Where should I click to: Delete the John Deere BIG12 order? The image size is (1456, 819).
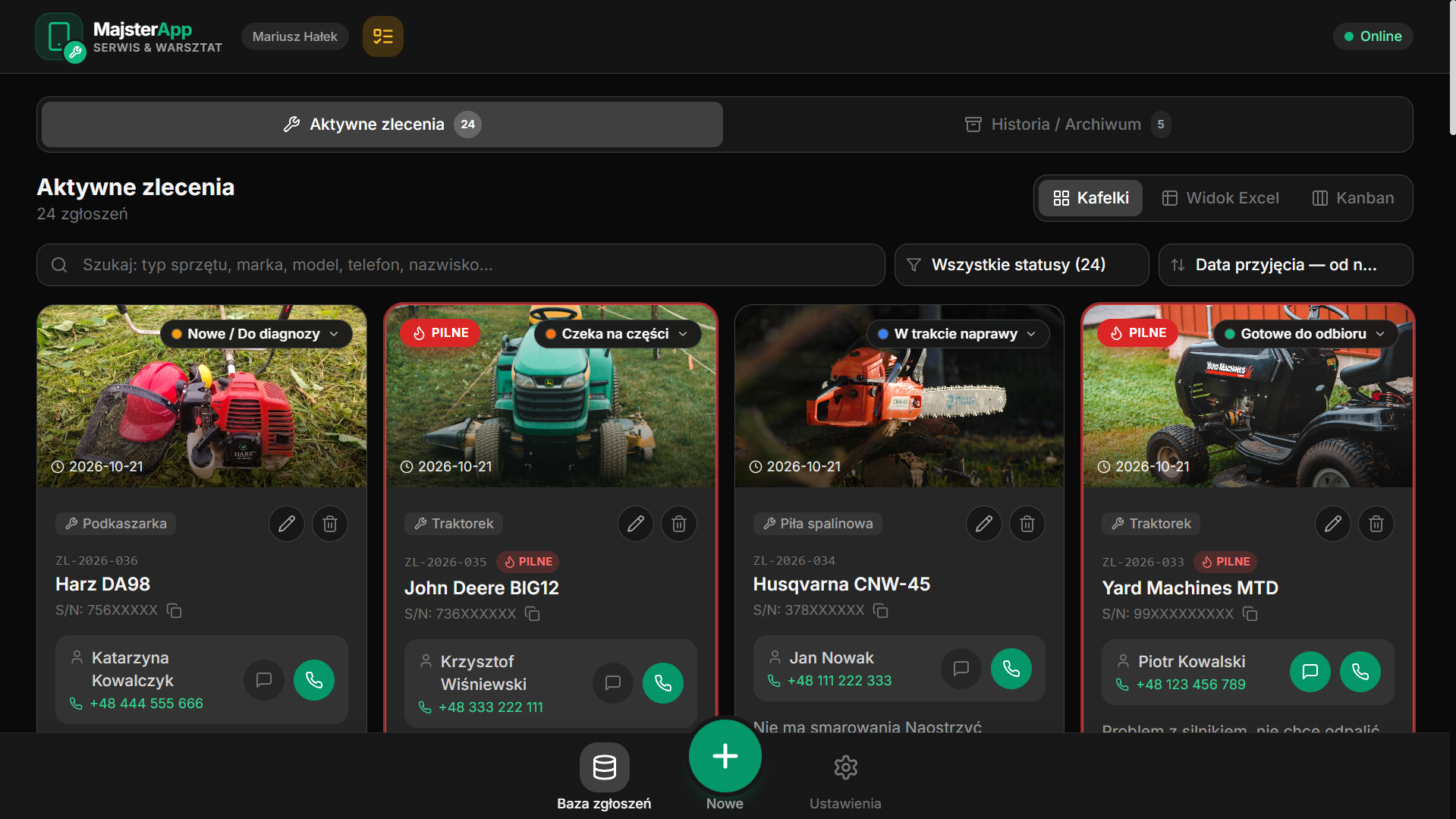[679, 524]
